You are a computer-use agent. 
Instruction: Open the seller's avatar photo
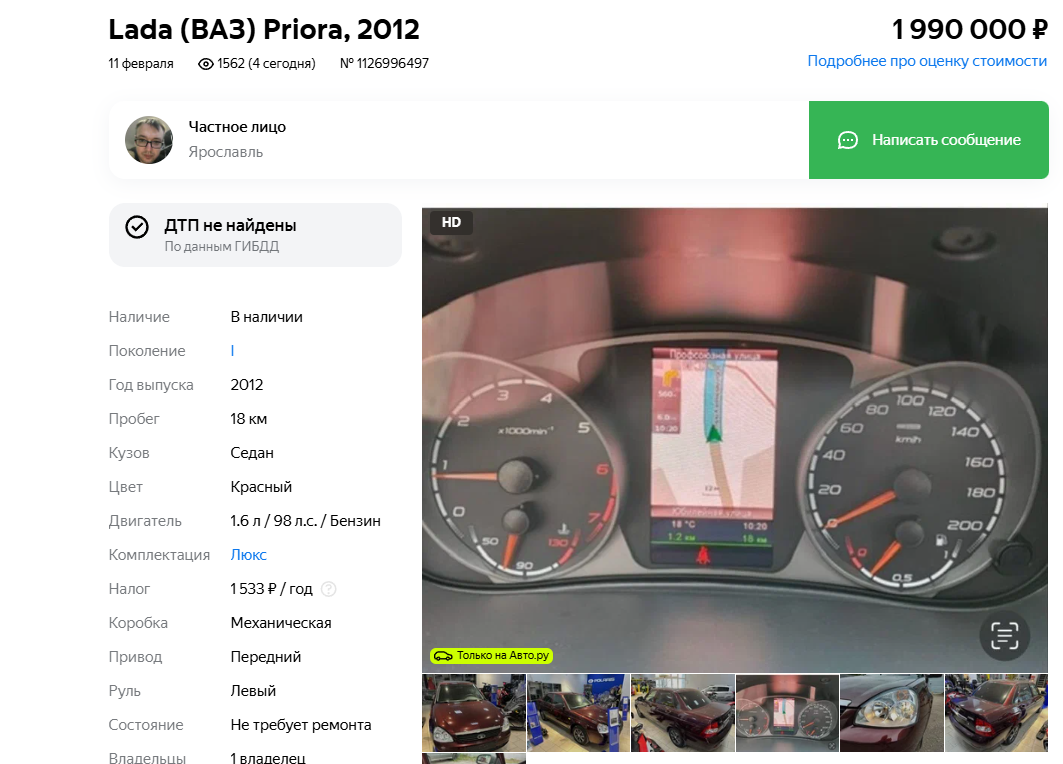(149, 140)
